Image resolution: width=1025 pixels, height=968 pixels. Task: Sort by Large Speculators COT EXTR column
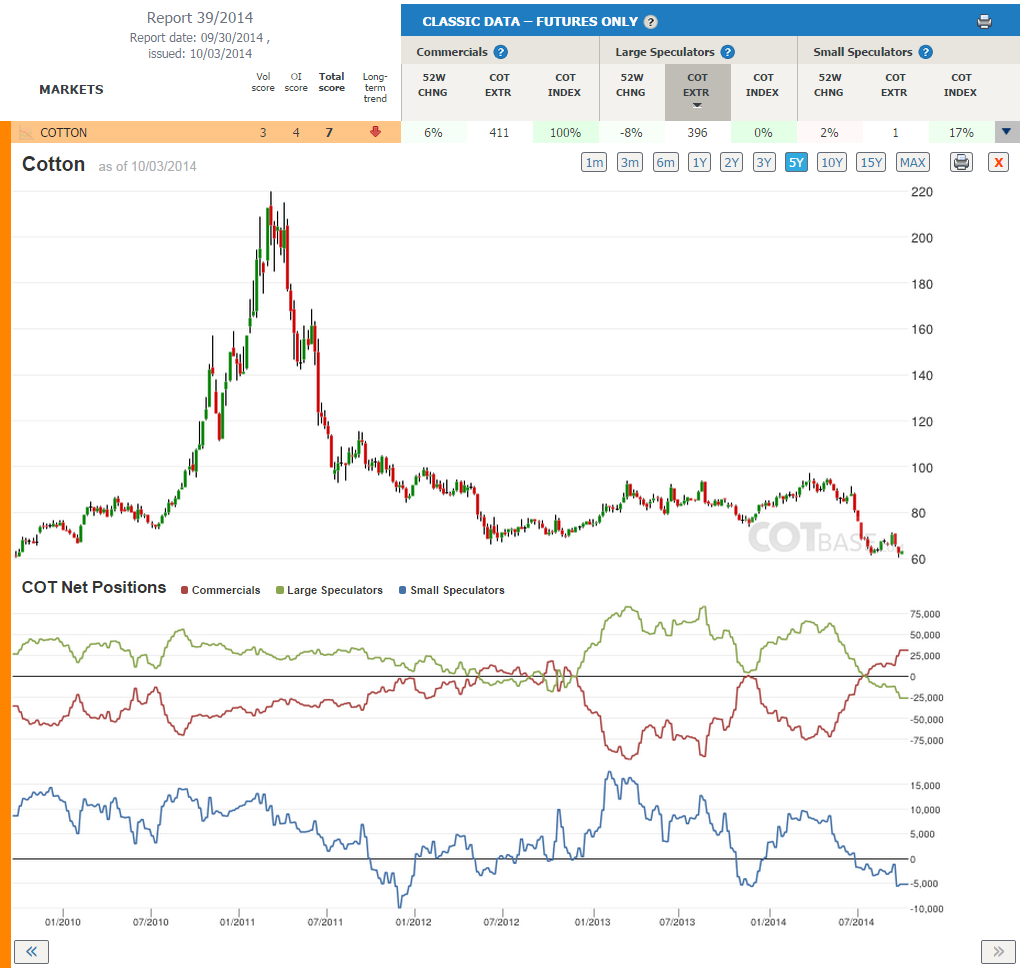(697, 92)
